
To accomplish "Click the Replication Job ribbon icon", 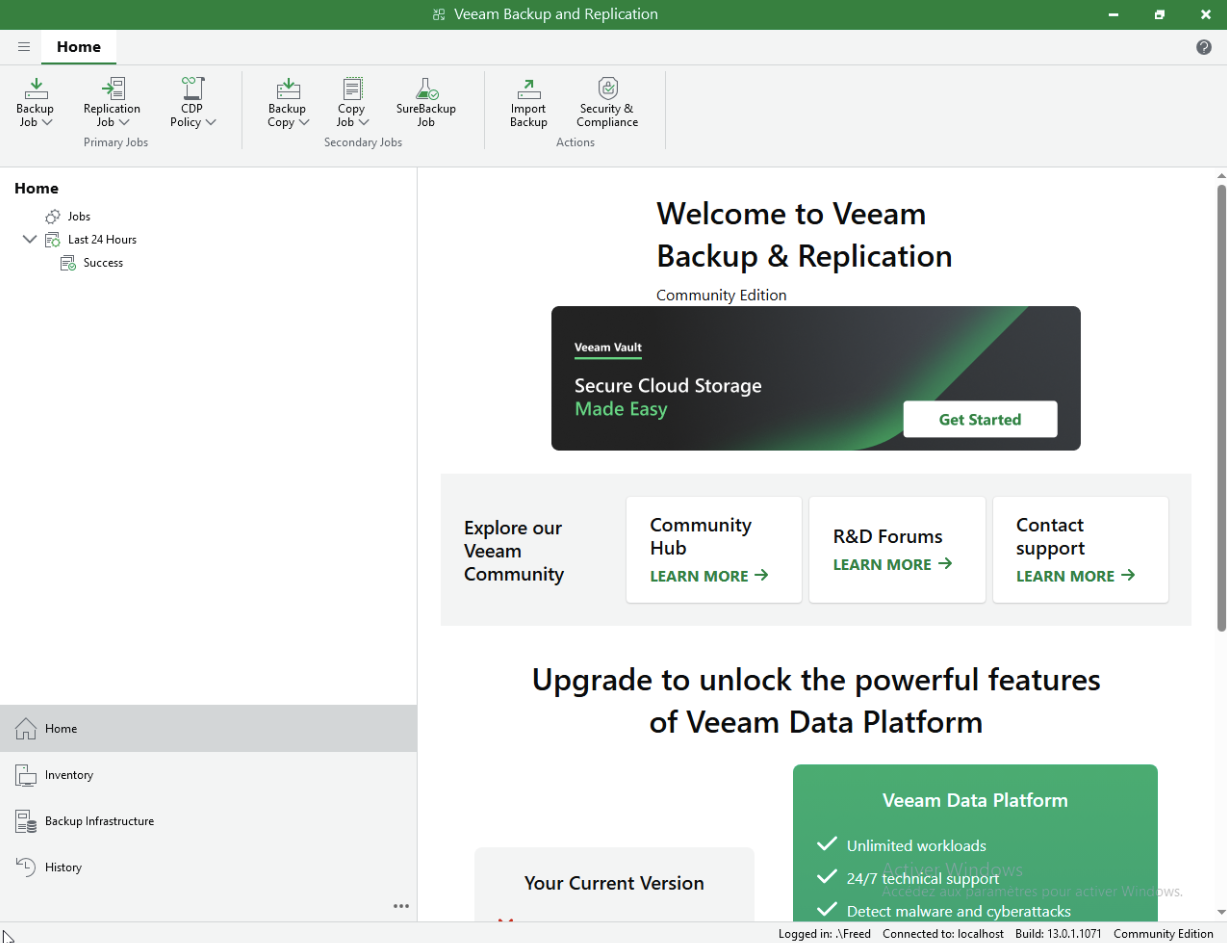I will point(112,90).
